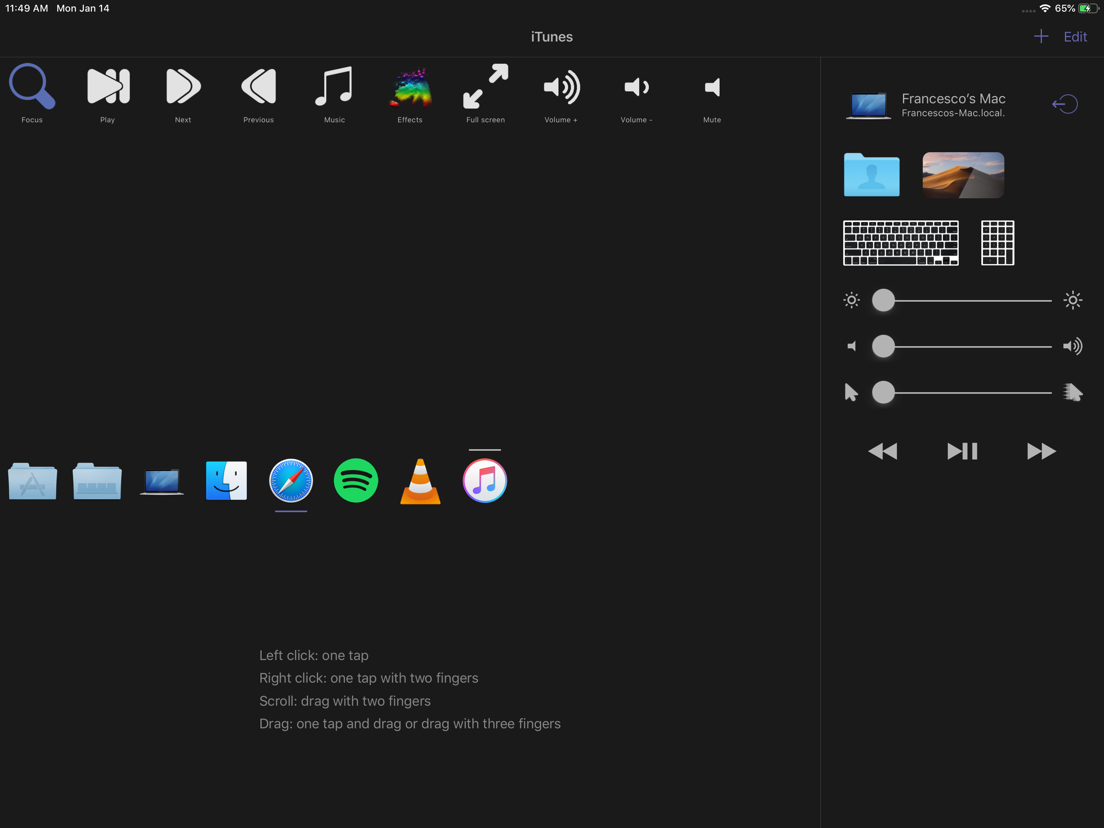Screen dimensions: 1104x828
Task: Tap the 'Scroll: drag with two fingers' hint
Action: point(344,701)
